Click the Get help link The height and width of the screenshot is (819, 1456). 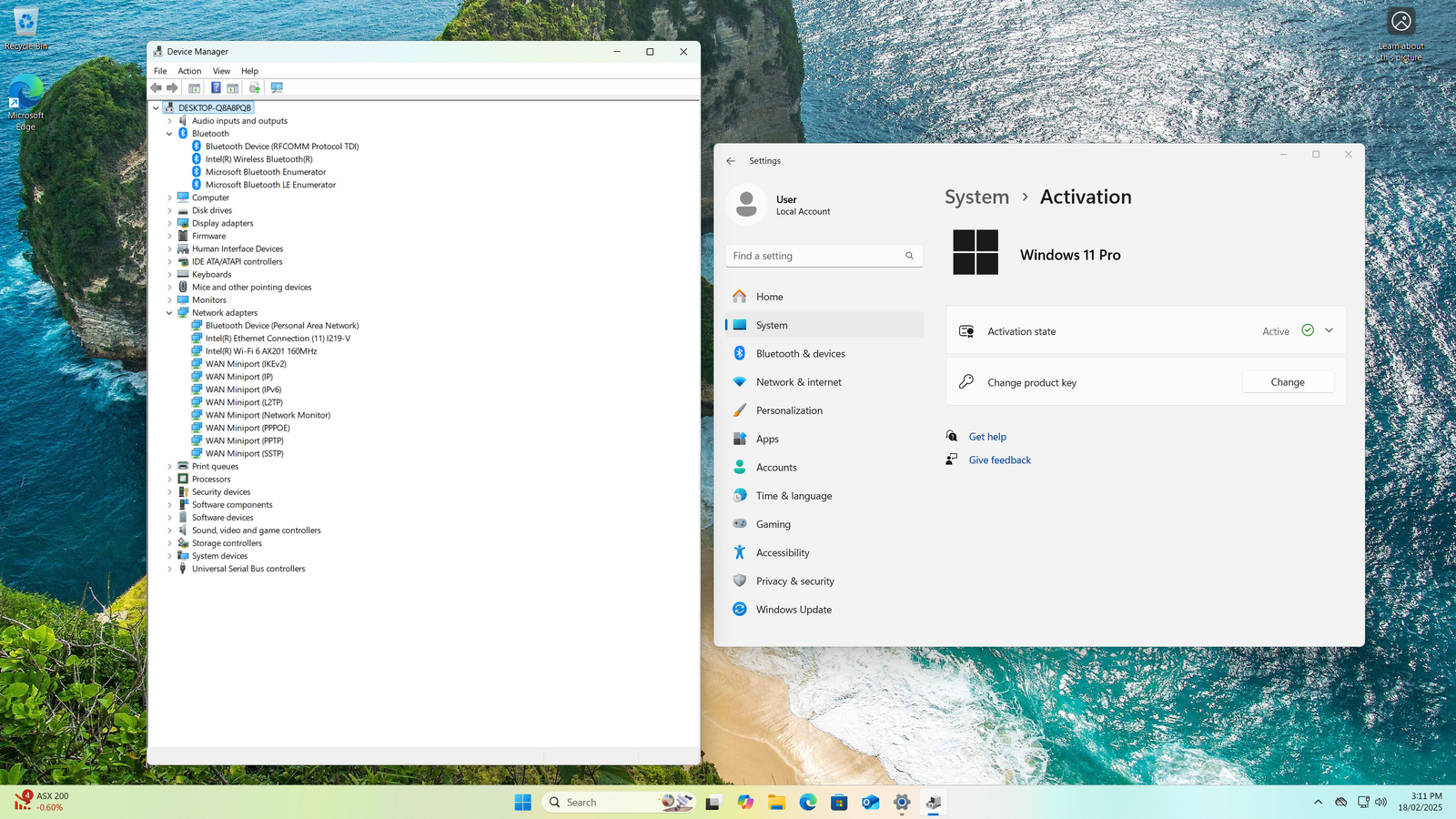pyautogui.click(x=987, y=437)
